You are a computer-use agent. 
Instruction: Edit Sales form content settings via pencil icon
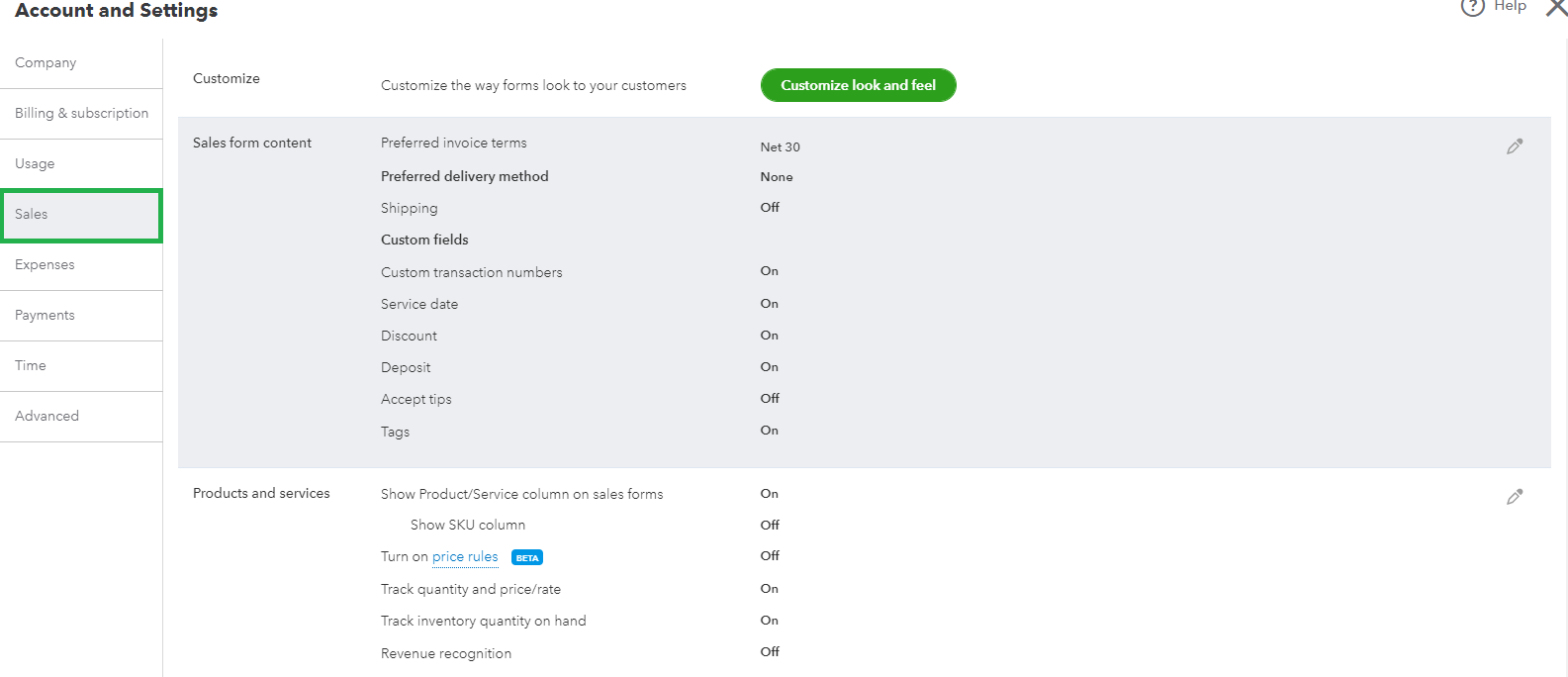click(x=1515, y=145)
